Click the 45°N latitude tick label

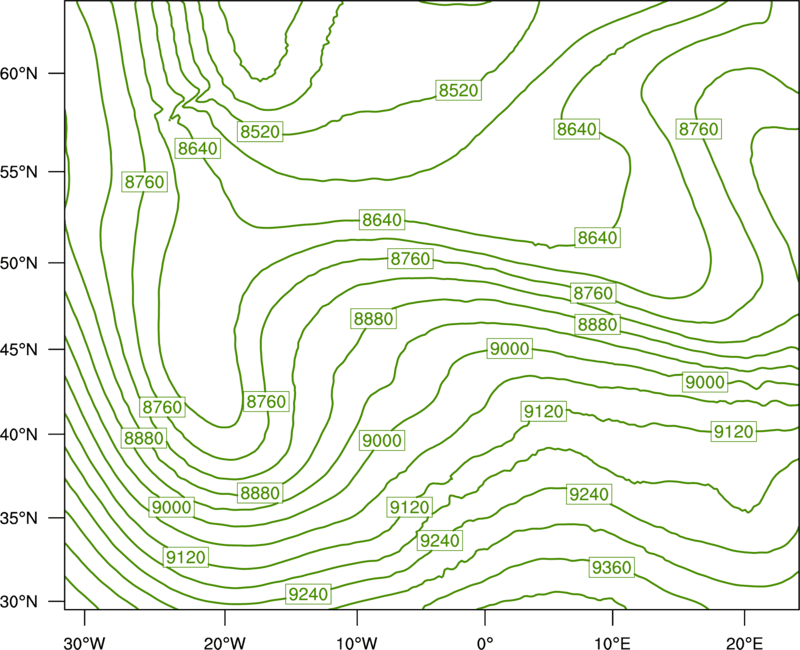coord(19,349)
